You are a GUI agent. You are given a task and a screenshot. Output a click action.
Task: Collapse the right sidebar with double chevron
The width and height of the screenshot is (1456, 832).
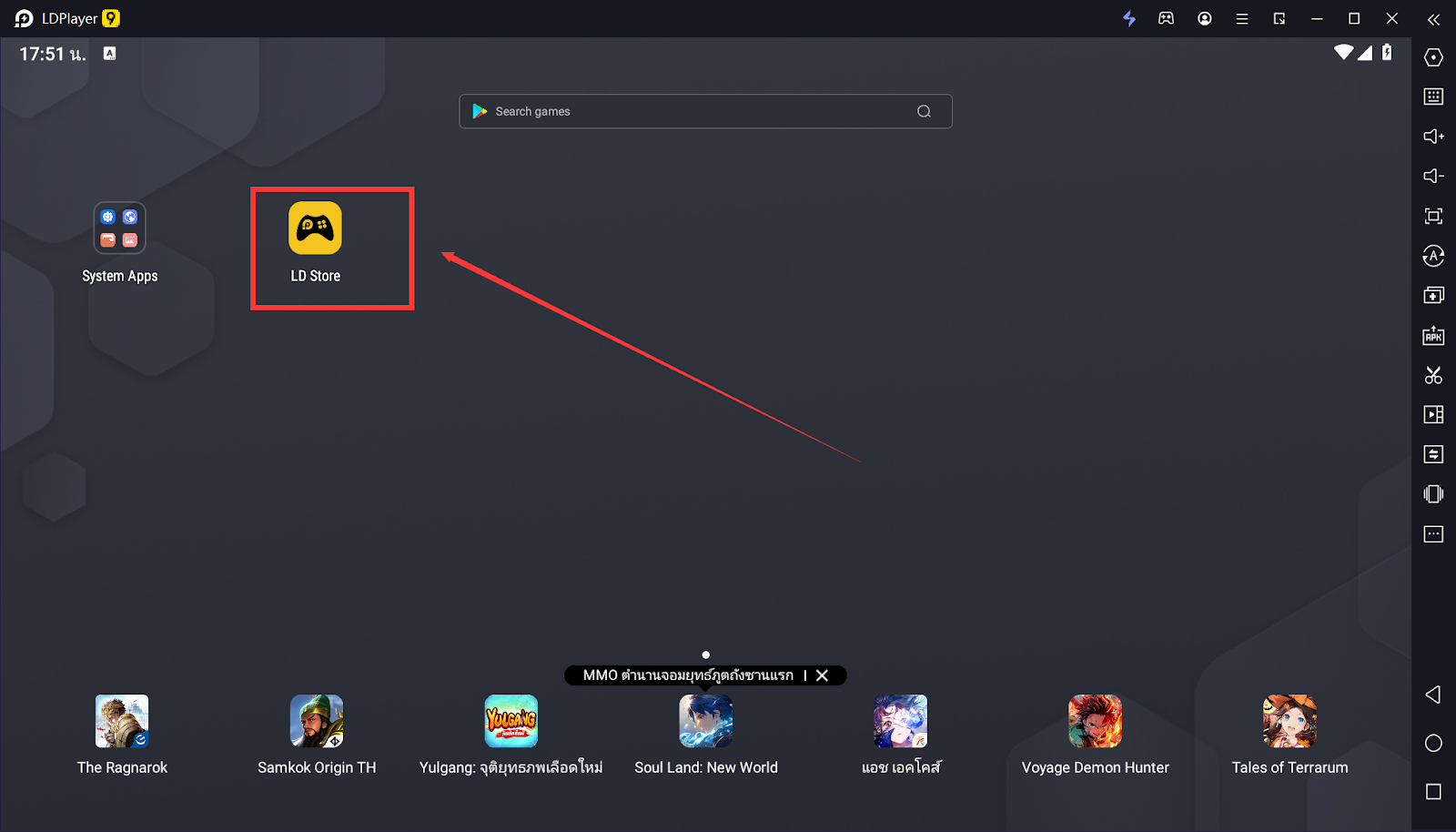coord(1433,19)
